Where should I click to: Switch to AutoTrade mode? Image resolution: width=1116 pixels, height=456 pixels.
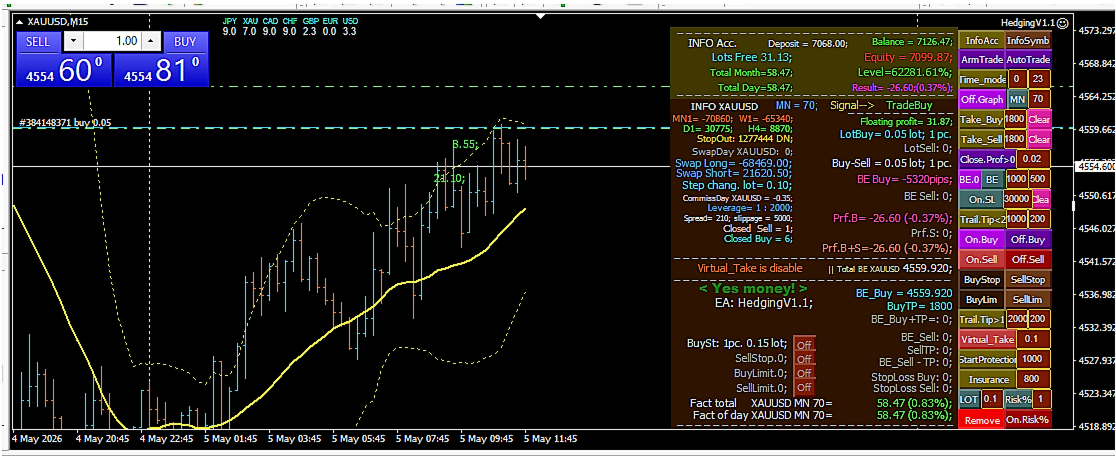[x=1028, y=60]
